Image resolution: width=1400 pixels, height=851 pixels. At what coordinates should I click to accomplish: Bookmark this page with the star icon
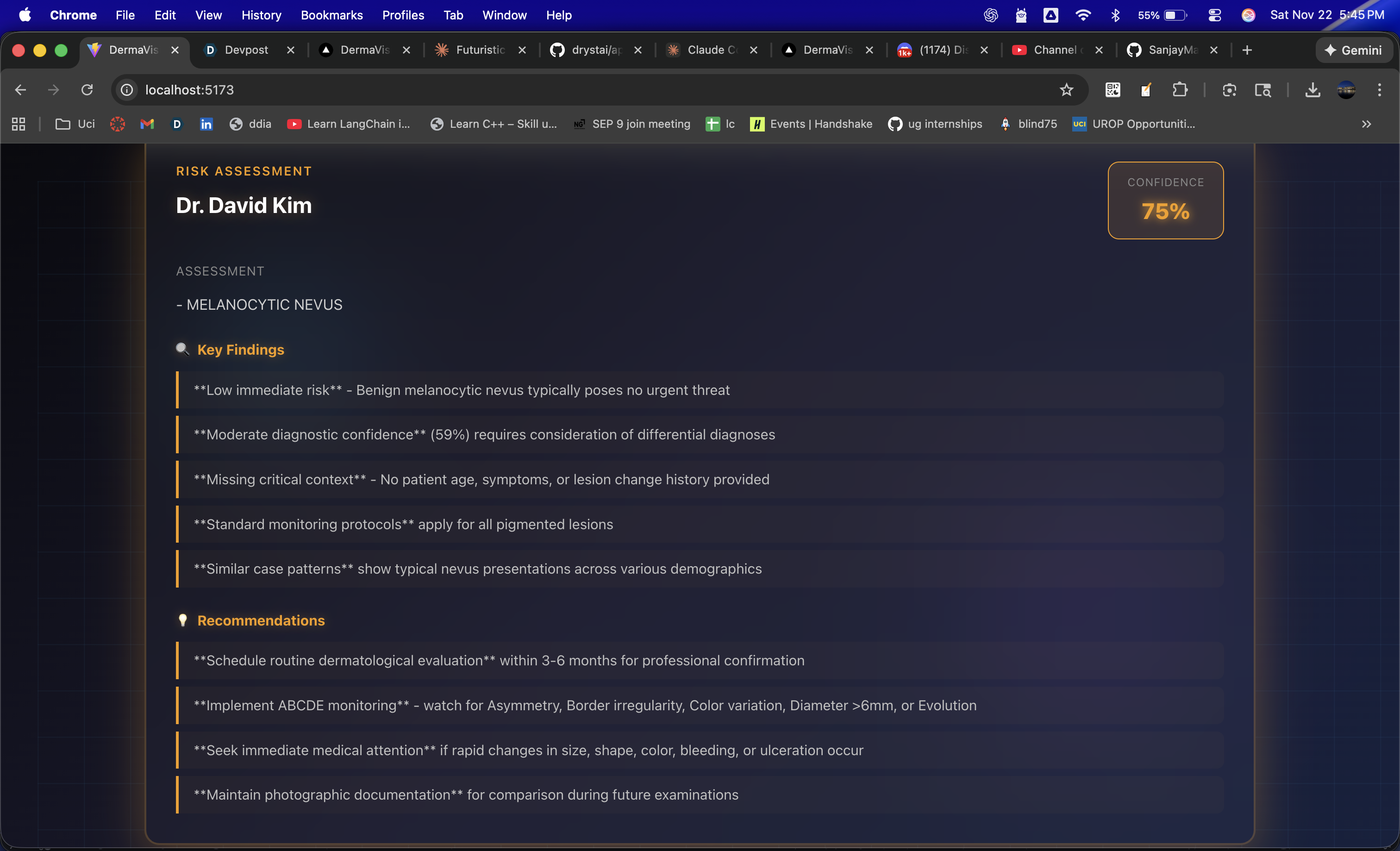tap(1067, 90)
